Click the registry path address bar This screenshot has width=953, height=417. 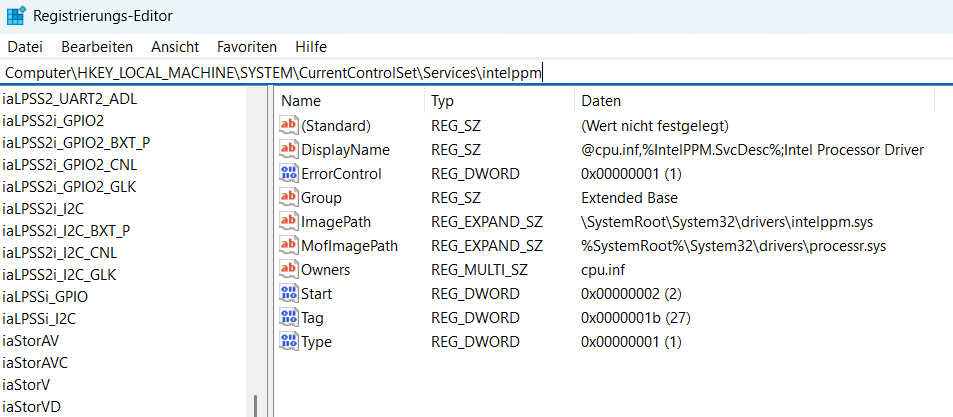click(476, 73)
